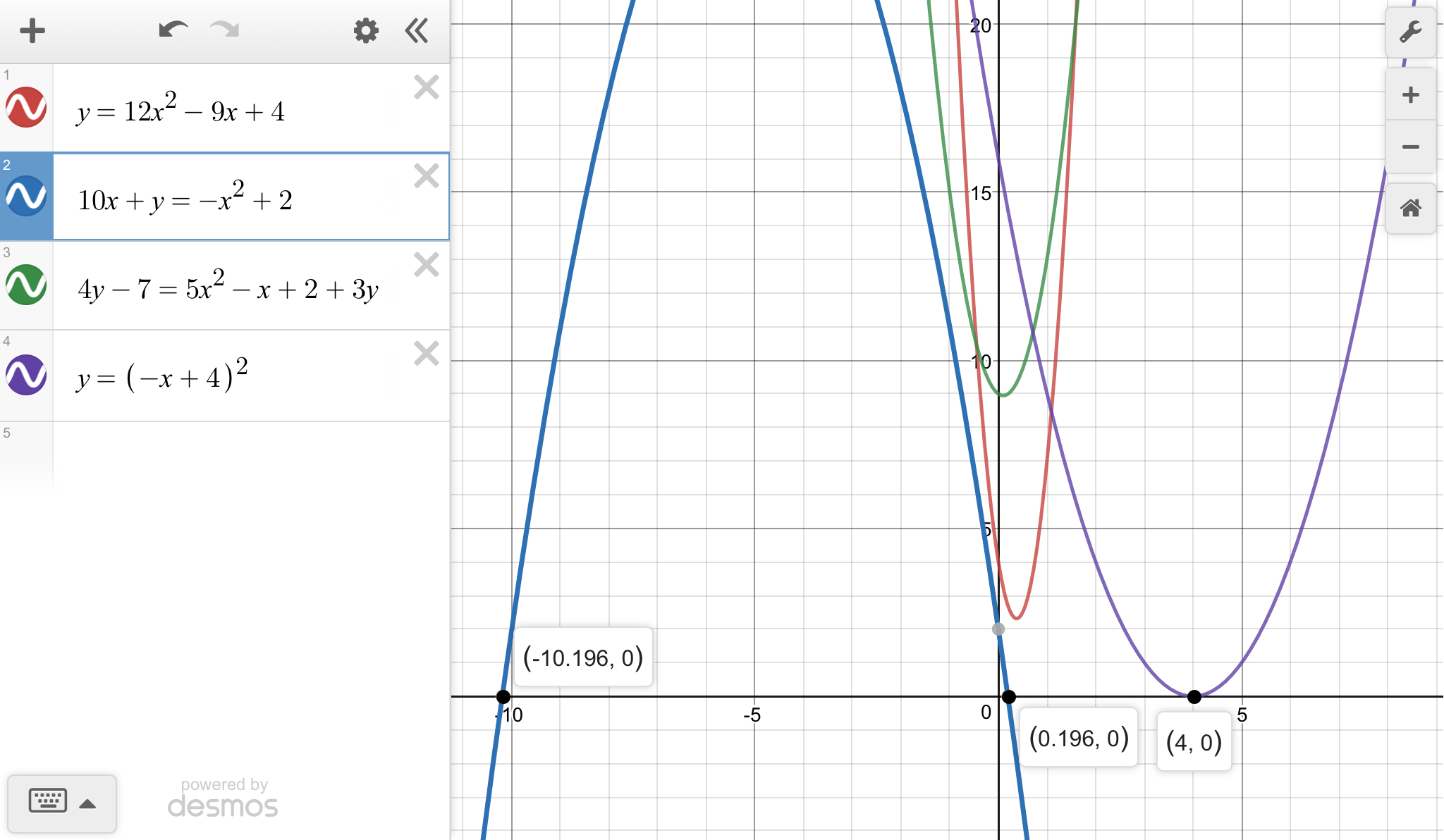Open the expression list settings gear
The width and height of the screenshot is (1444, 840).
coord(365,30)
